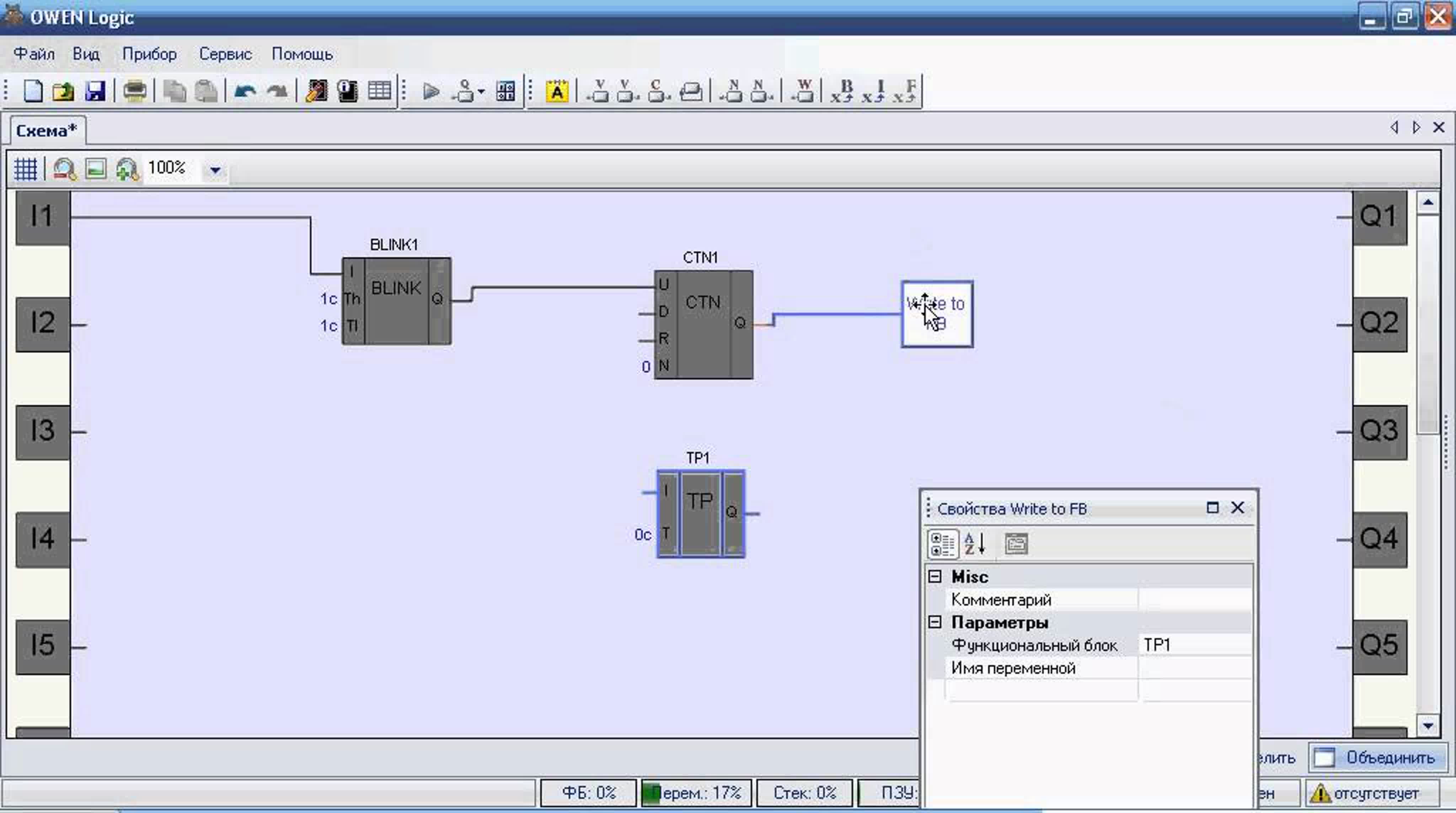Toggle the grid display on canvas
The image size is (1456, 813).
point(26,169)
